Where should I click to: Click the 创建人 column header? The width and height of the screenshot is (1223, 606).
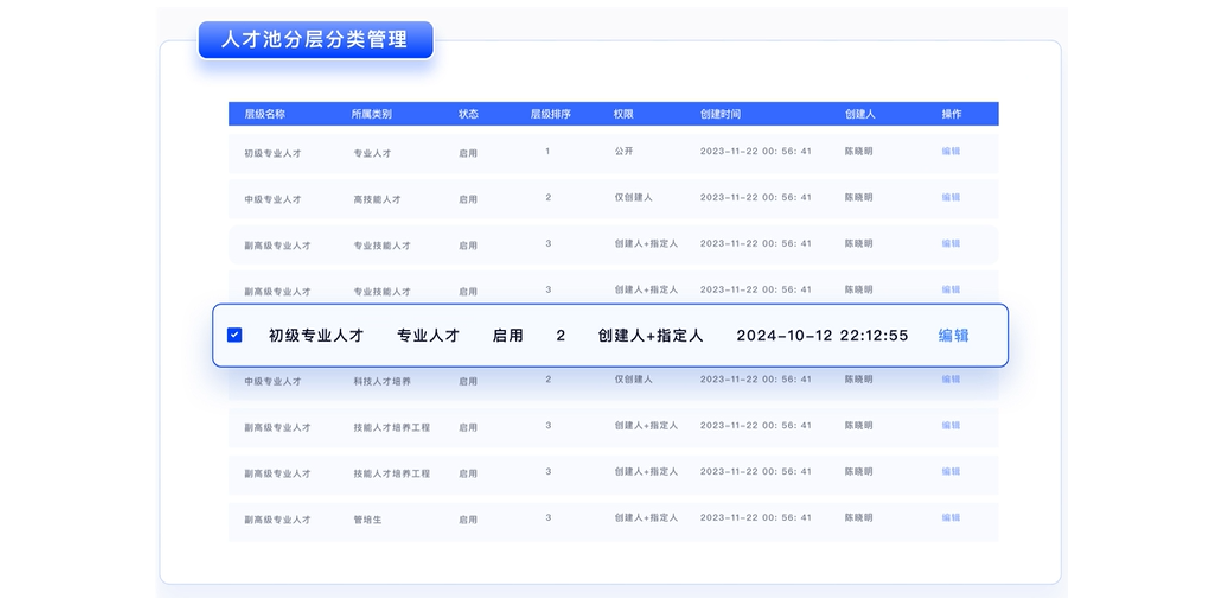pyautogui.click(x=859, y=115)
